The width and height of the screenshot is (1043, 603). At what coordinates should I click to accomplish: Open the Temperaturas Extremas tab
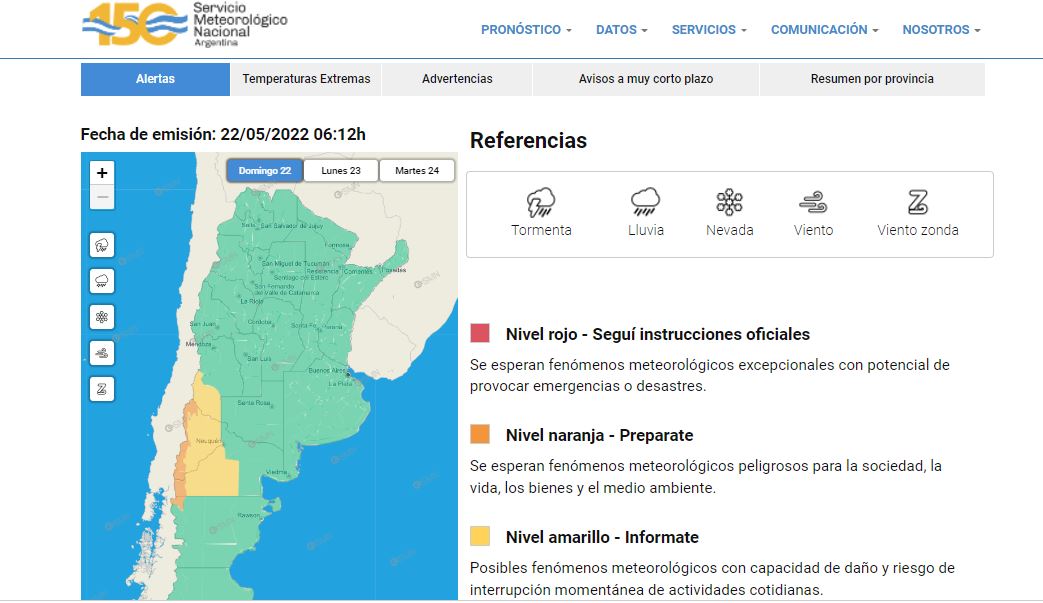306,79
